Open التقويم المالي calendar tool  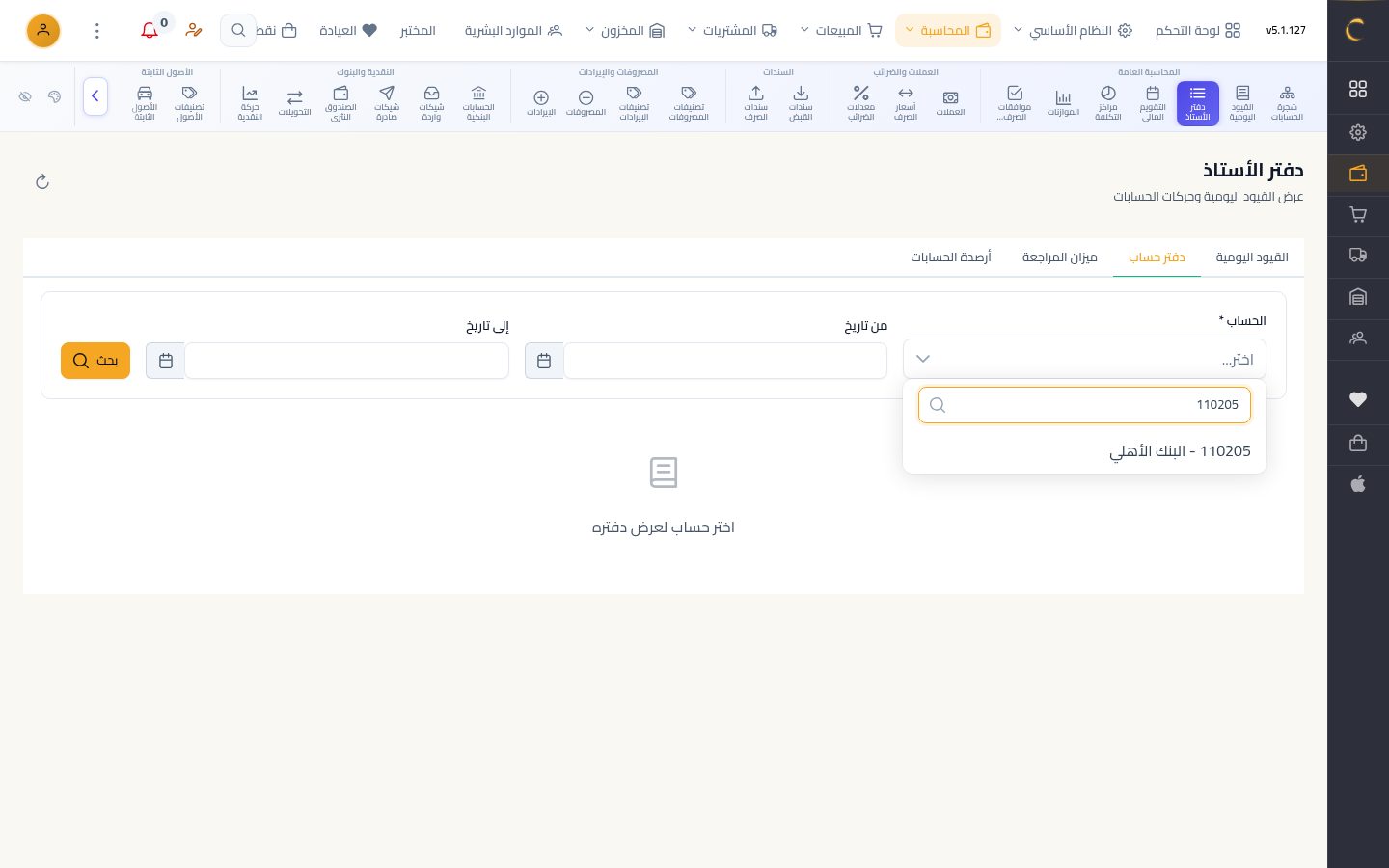1153,103
